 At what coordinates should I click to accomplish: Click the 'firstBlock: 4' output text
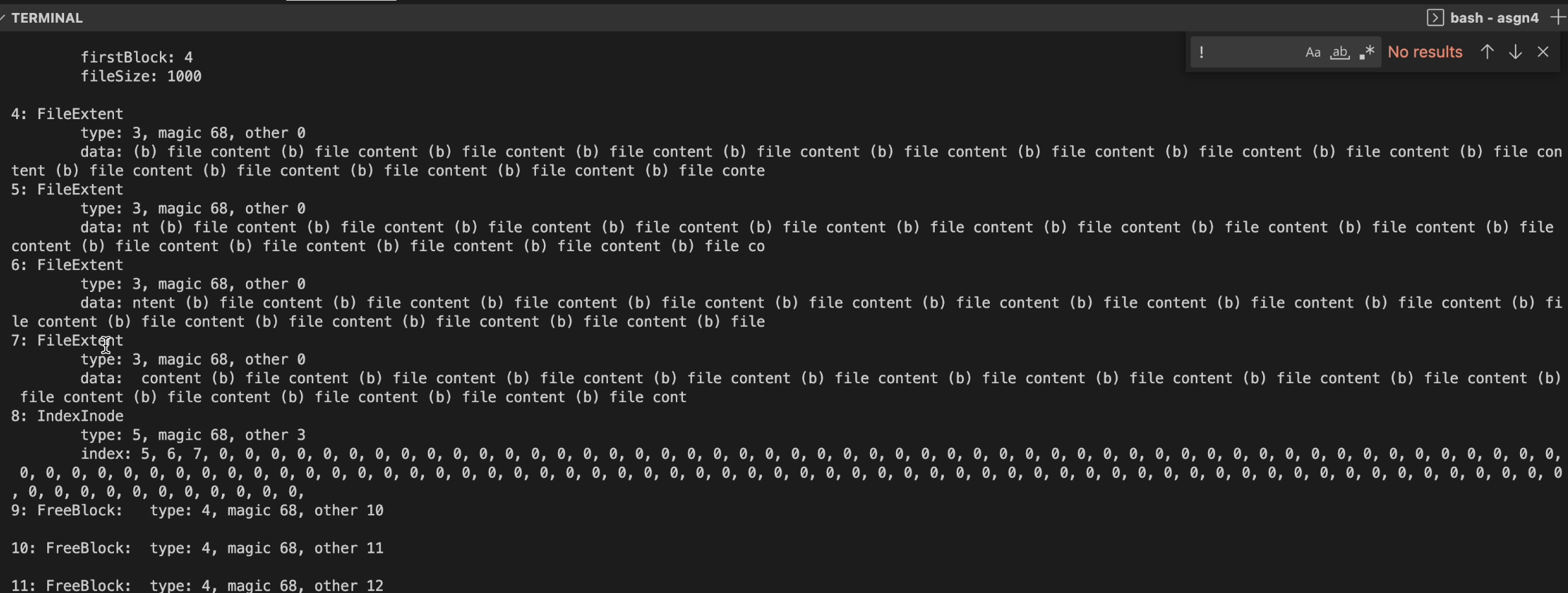click(137, 58)
